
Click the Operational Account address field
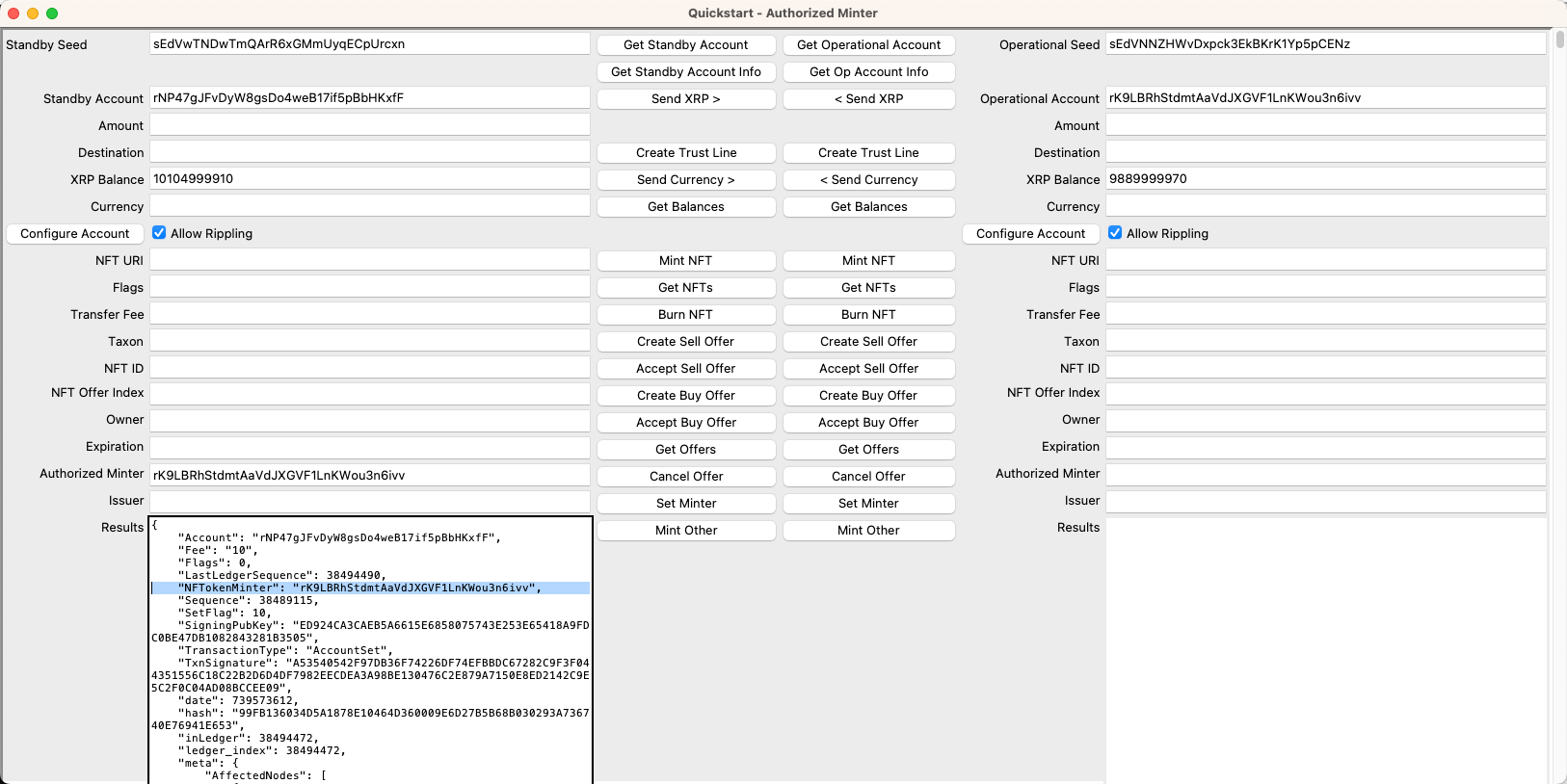[x=1325, y=98]
